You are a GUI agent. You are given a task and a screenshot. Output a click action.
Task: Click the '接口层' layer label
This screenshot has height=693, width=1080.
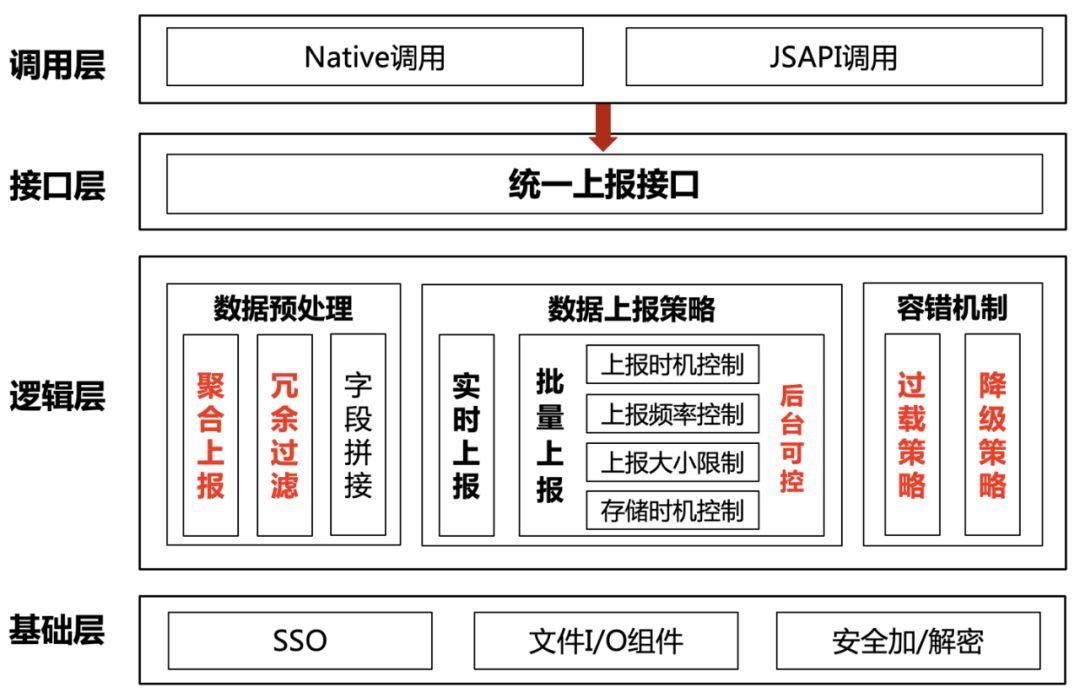[56, 185]
